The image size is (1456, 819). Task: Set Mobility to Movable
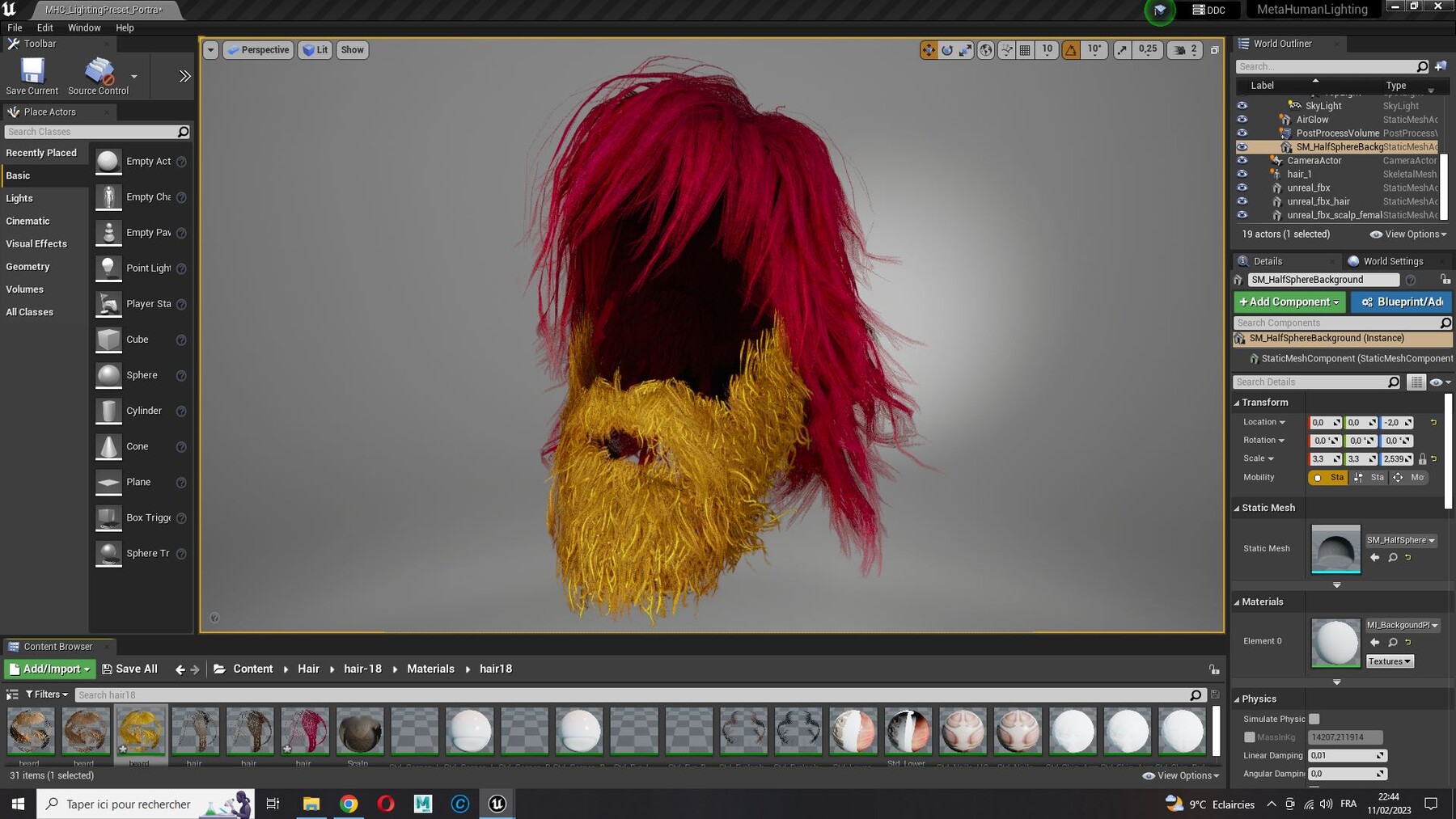coord(1410,478)
